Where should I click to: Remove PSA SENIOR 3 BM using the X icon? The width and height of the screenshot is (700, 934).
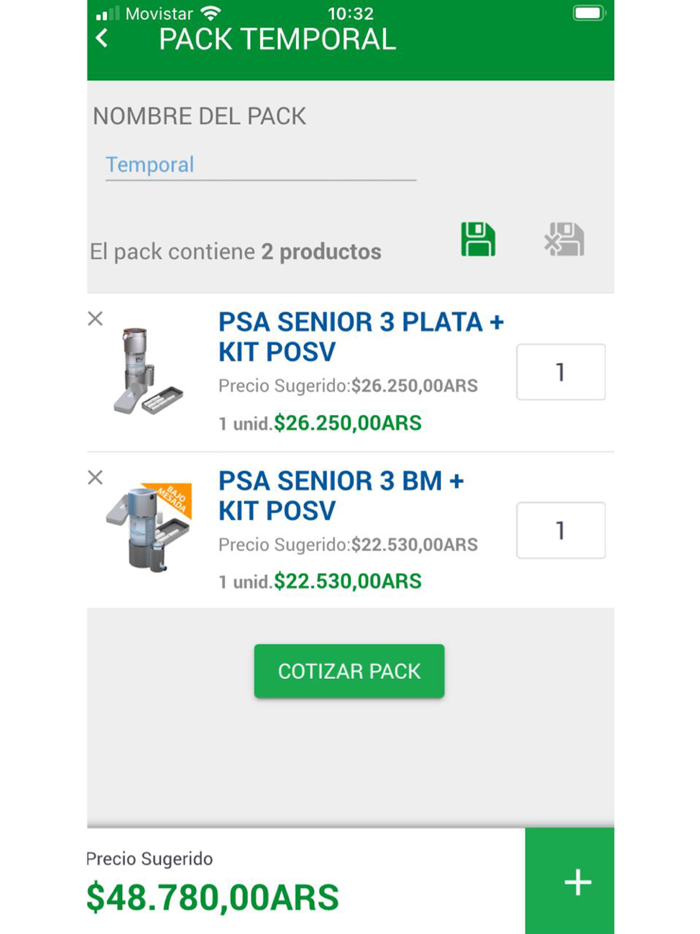click(x=95, y=478)
